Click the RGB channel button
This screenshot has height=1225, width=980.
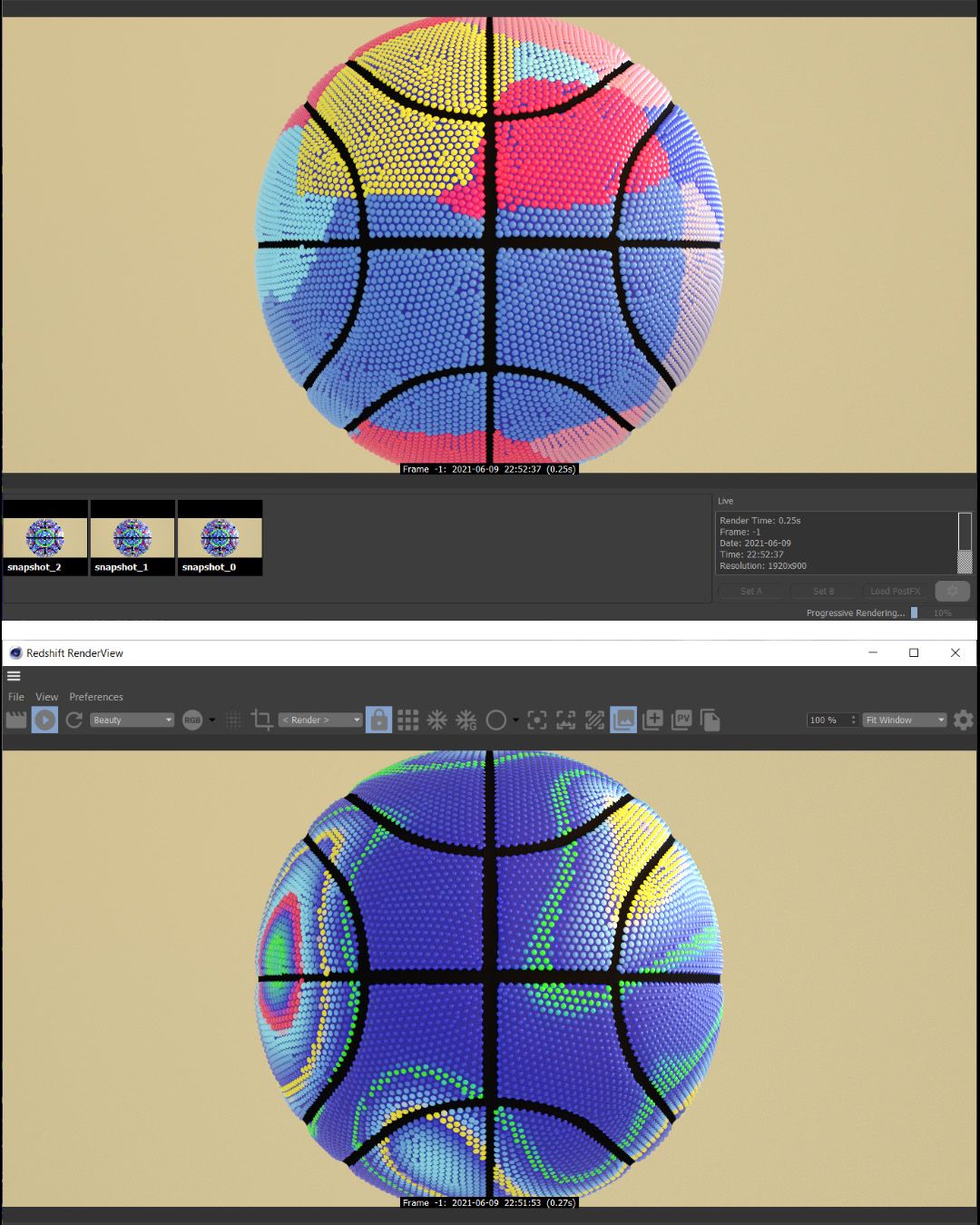tap(192, 720)
